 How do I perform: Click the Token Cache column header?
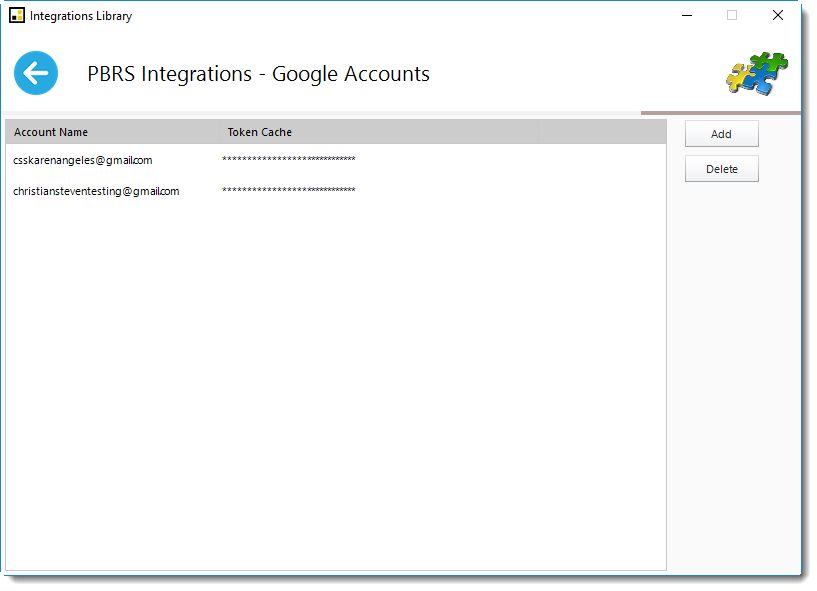(379, 132)
